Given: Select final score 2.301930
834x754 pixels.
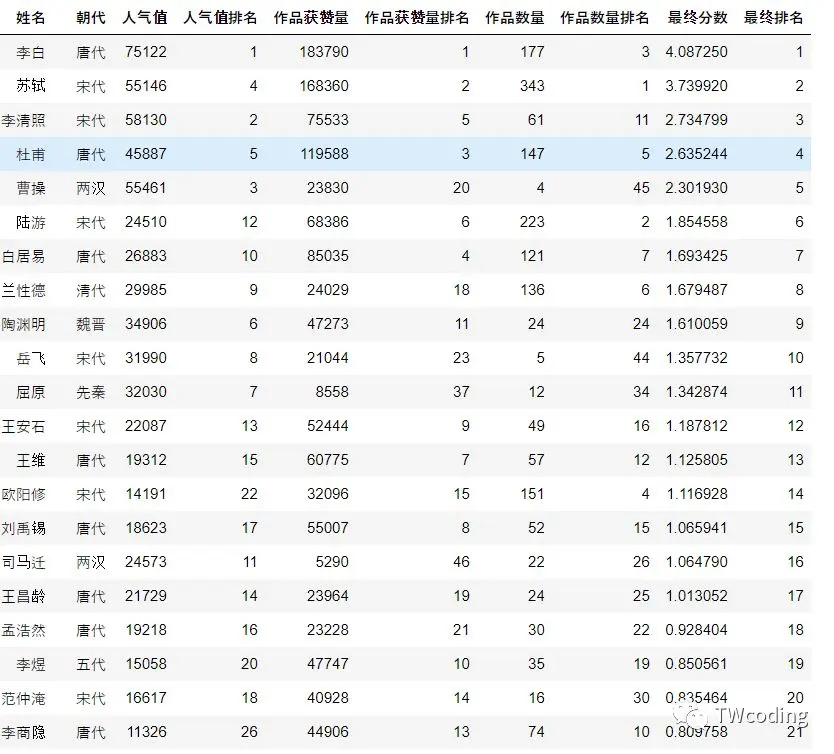Looking at the screenshot, I should (696, 188).
